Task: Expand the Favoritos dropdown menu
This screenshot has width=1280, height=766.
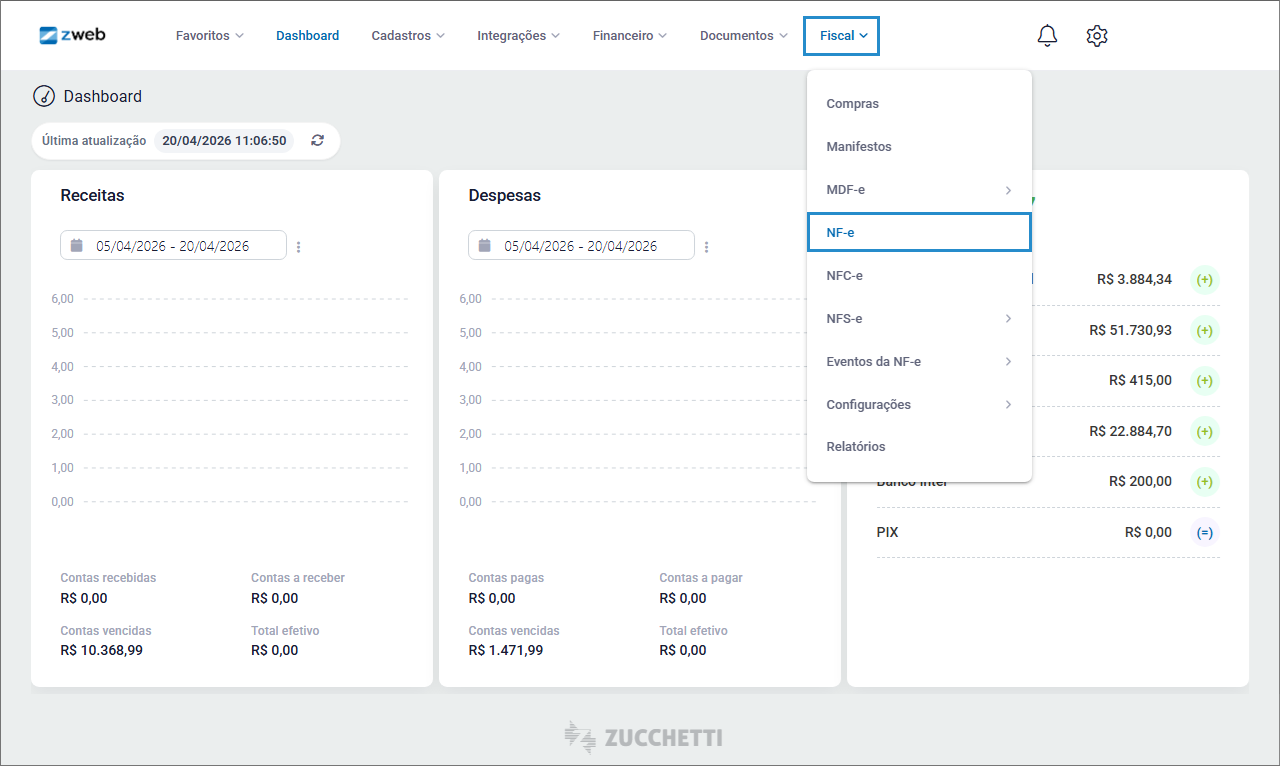Action: tap(209, 36)
